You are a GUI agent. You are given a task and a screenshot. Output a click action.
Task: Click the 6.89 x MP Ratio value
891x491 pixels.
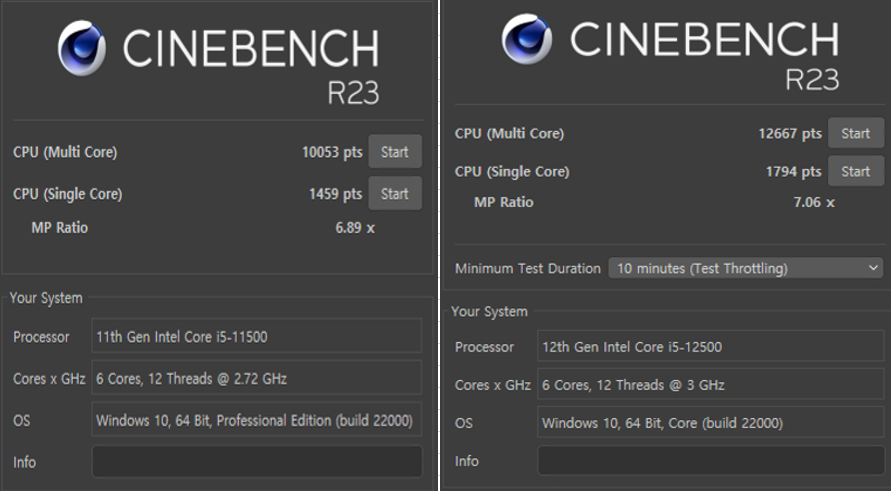pos(355,228)
